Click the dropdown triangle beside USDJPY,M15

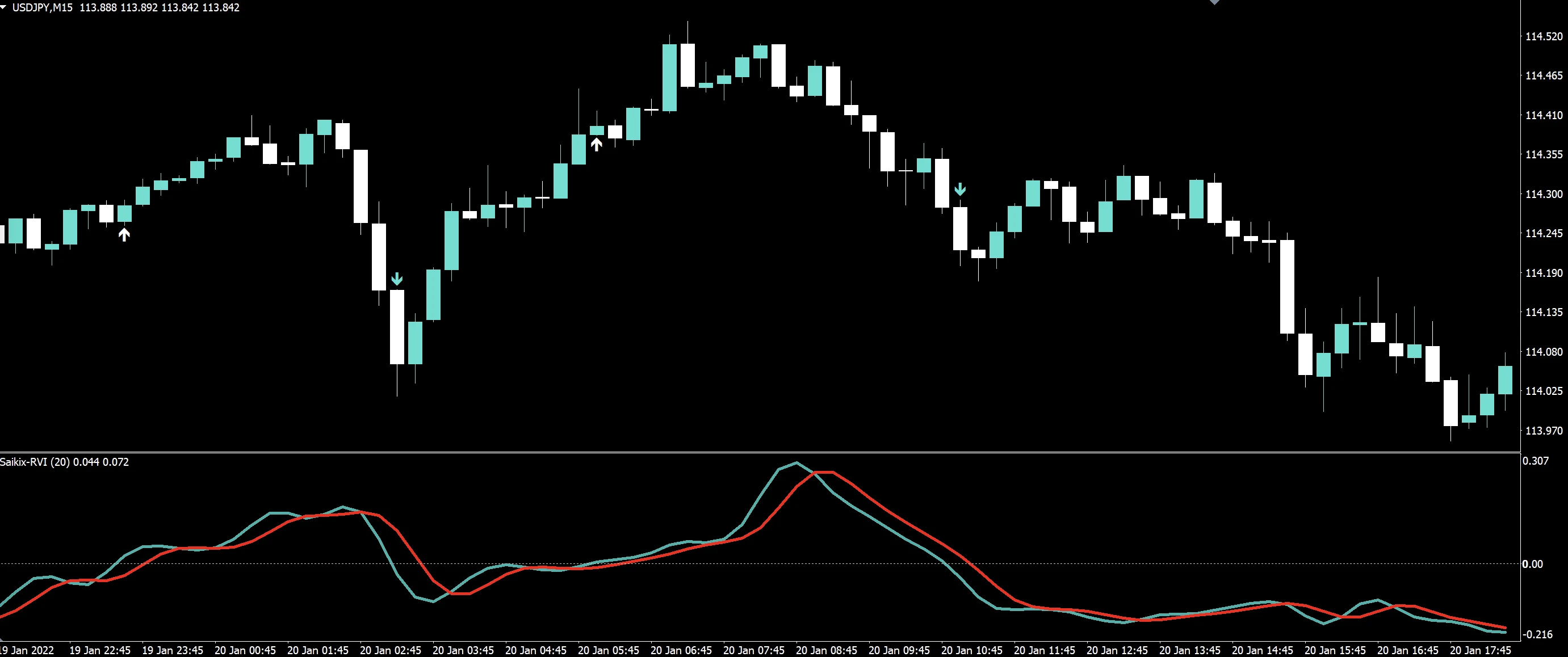click(x=3, y=7)
